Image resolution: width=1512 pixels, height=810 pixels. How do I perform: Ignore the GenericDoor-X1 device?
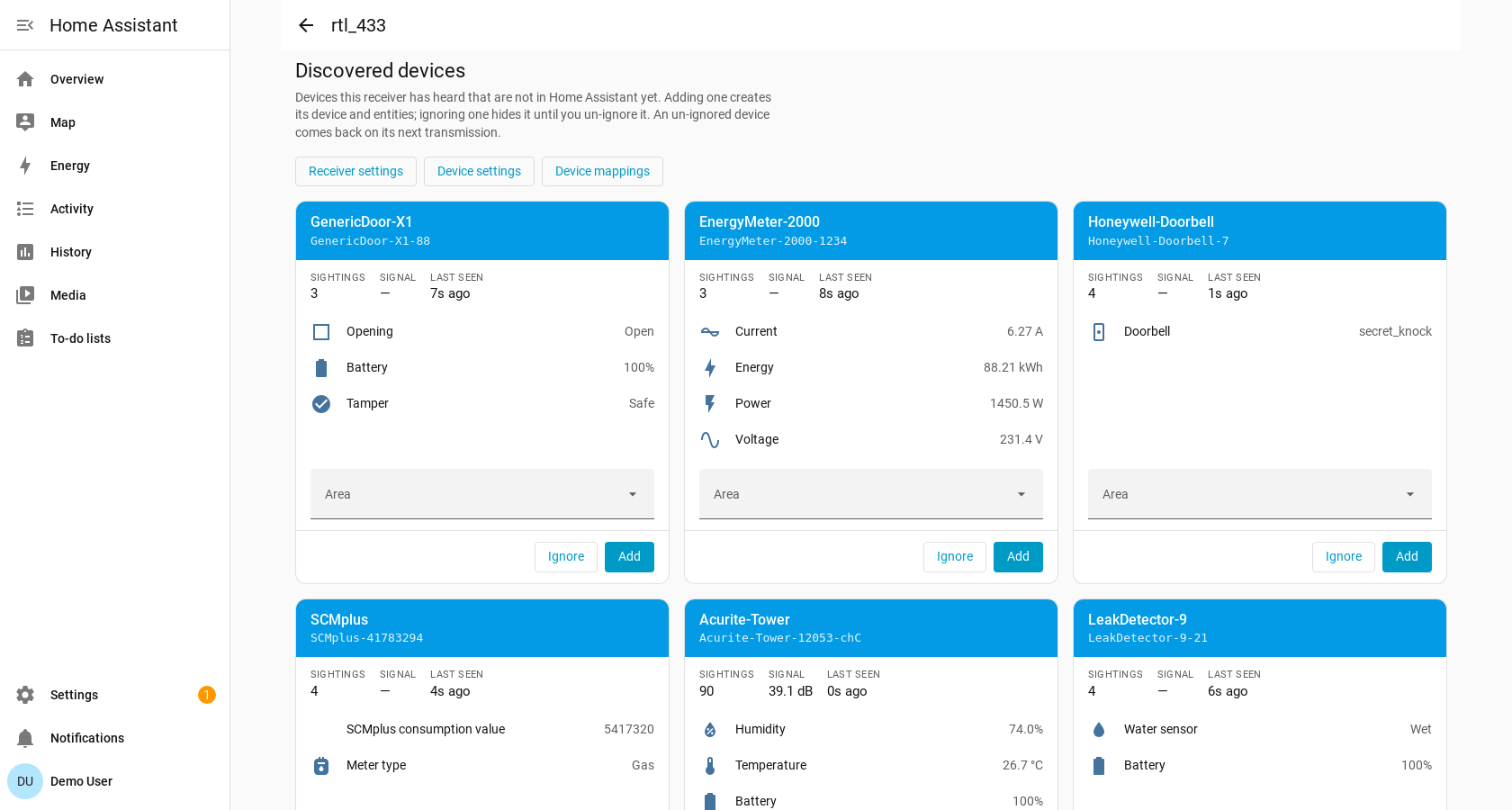pyautogui.click(x=566, y=557)
